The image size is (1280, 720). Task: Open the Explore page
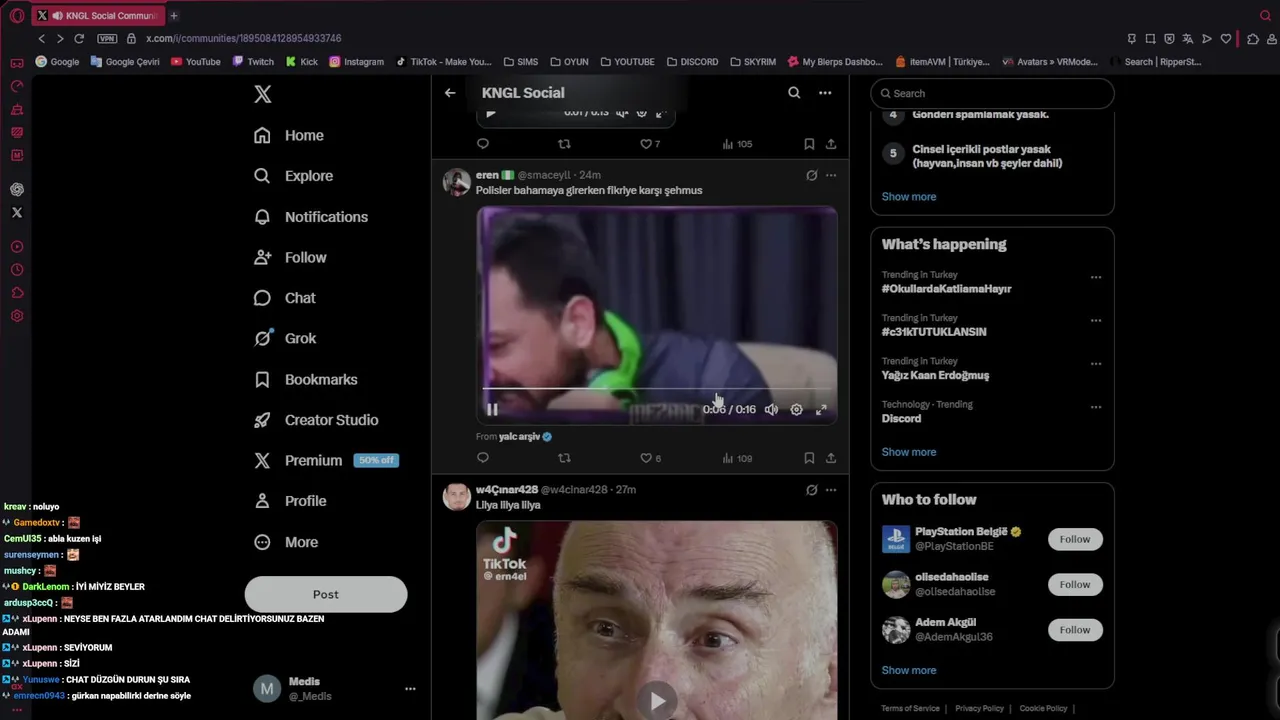click(x=293, y=176)
